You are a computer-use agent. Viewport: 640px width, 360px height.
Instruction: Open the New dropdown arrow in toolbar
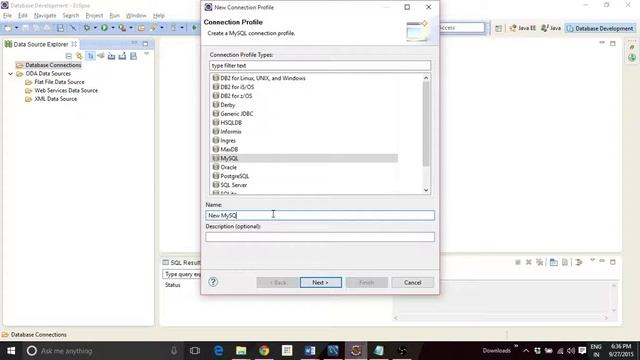pos(16,28)
